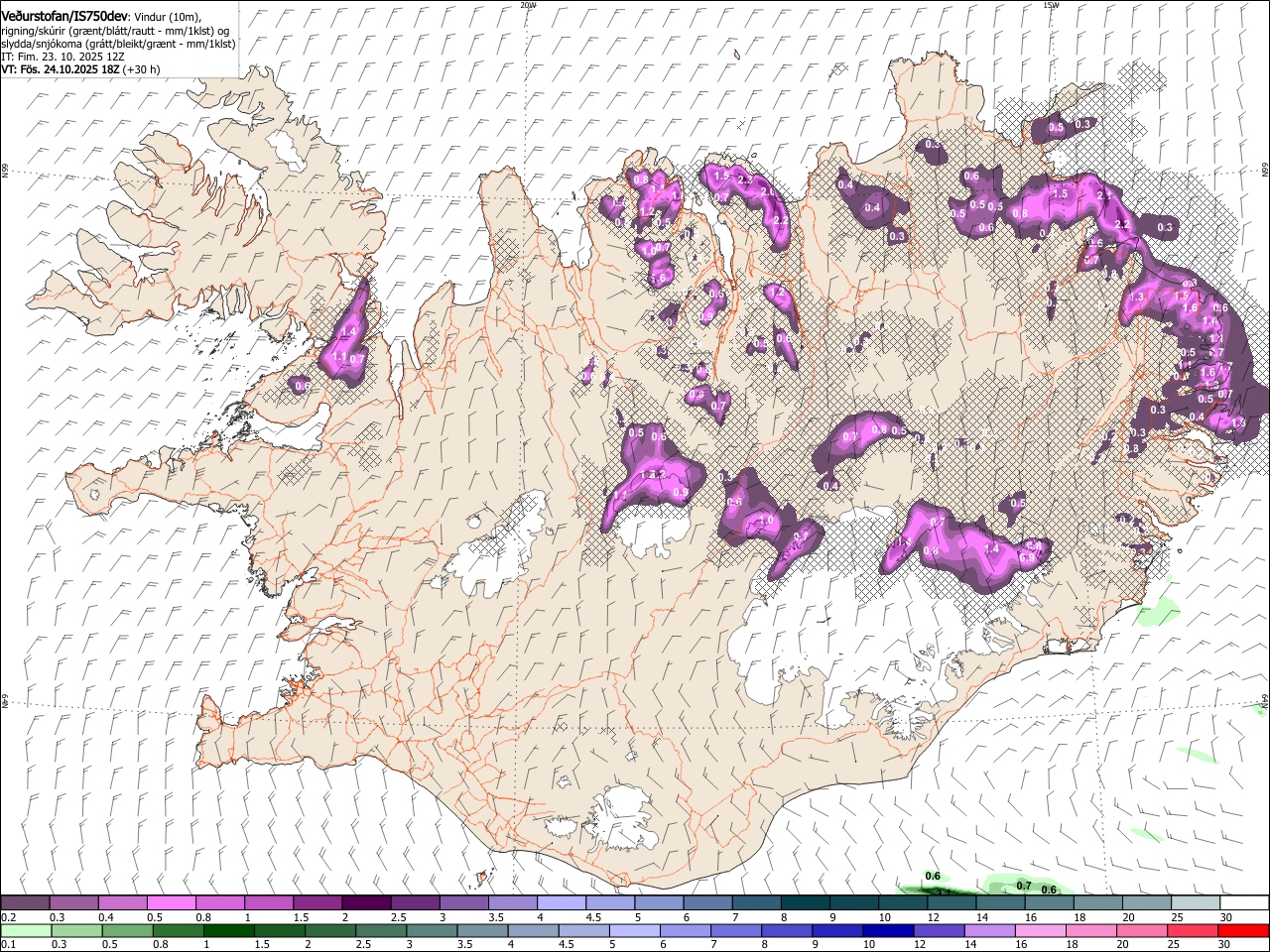The image size is (1270, 952).
Task: Click the green '0.7' rain value off the south coast
Action: click(x=1025, y=885)
